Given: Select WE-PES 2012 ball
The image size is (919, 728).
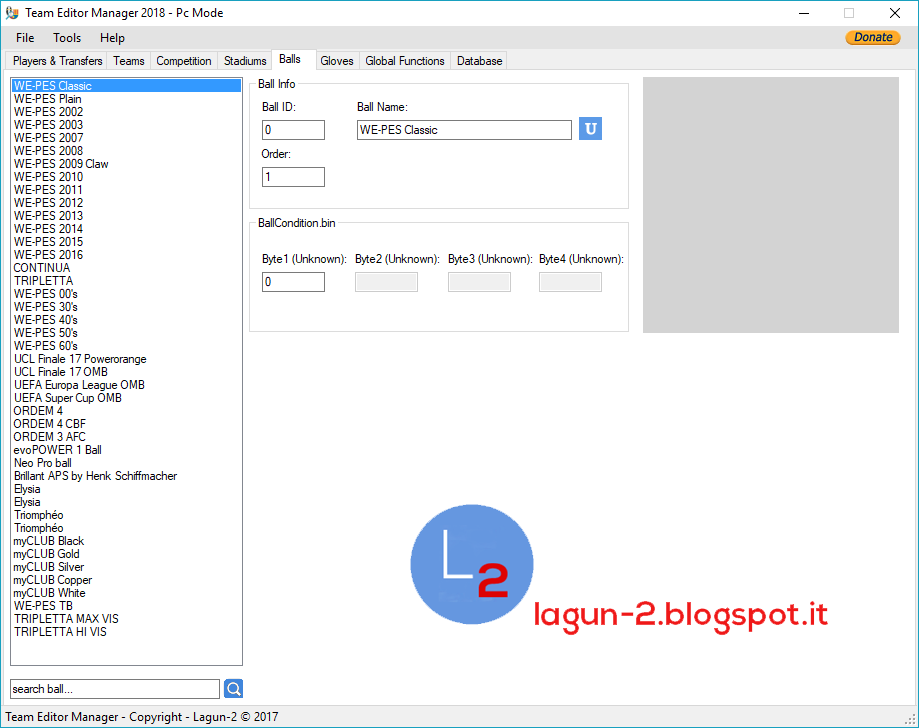Looking at the screenshot, I should click(x=127, y=203).
